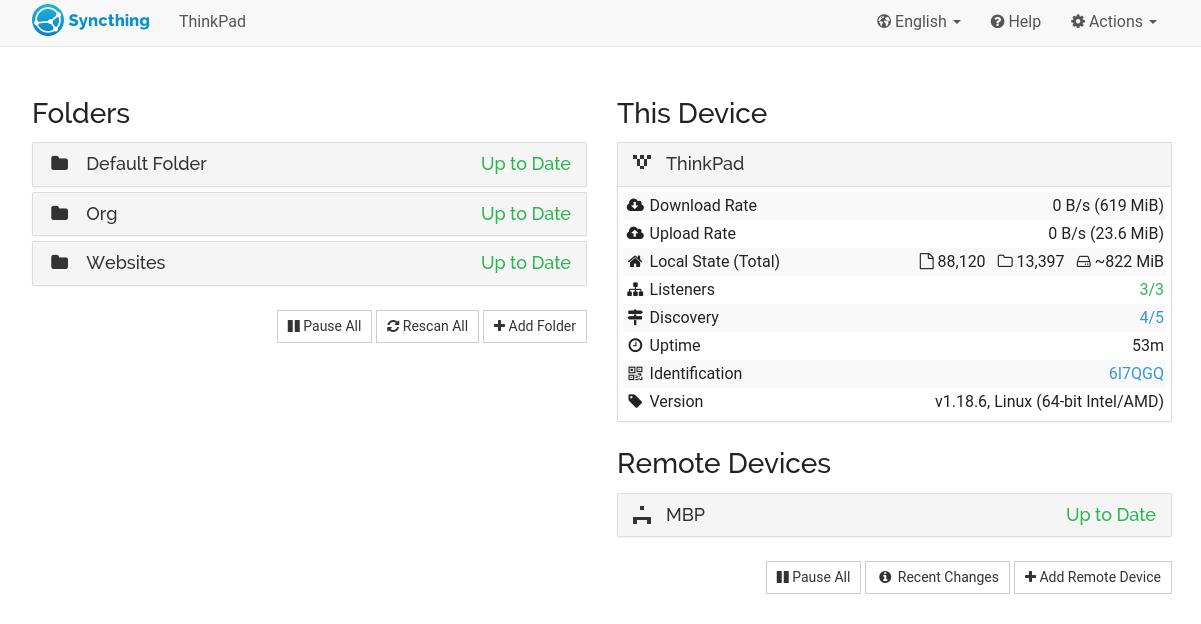
Task: Pause all remote devices
Action: (x=813, y=577)
